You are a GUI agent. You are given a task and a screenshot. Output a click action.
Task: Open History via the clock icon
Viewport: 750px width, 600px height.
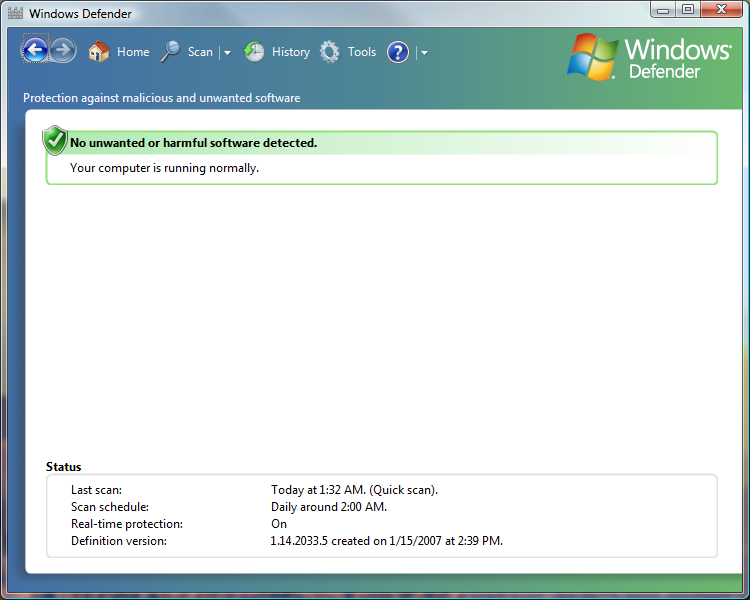point(254,52)
